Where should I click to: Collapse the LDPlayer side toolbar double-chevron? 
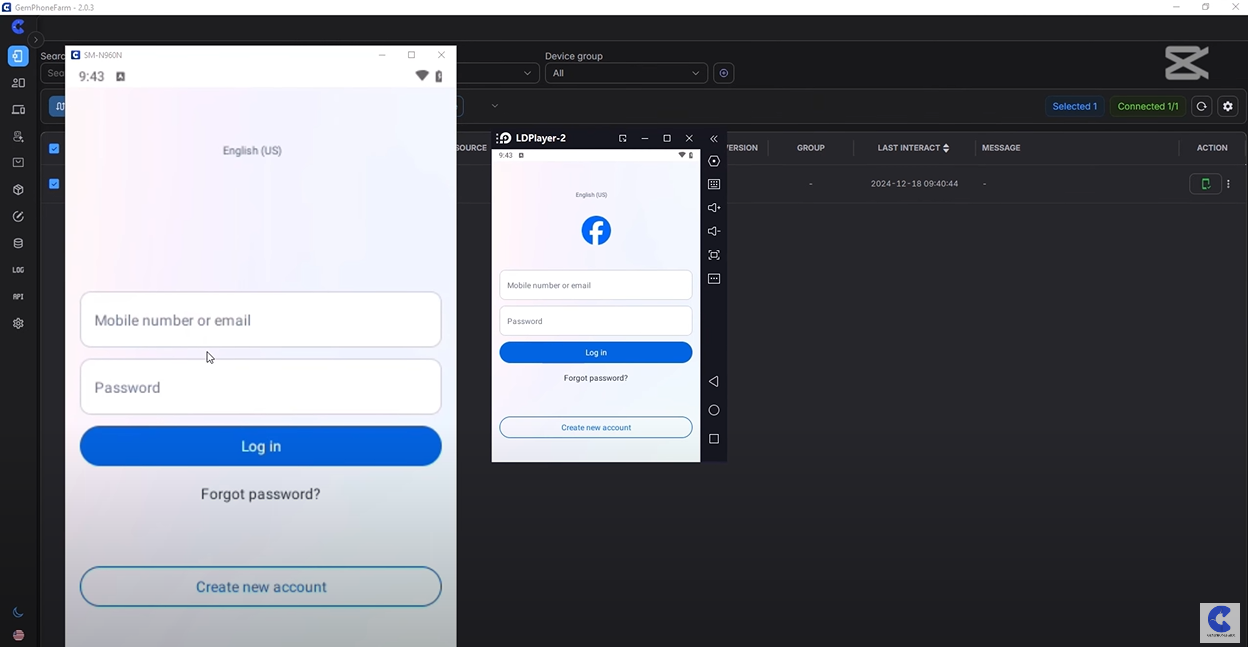pyautogui.click(x=714, y=139)
